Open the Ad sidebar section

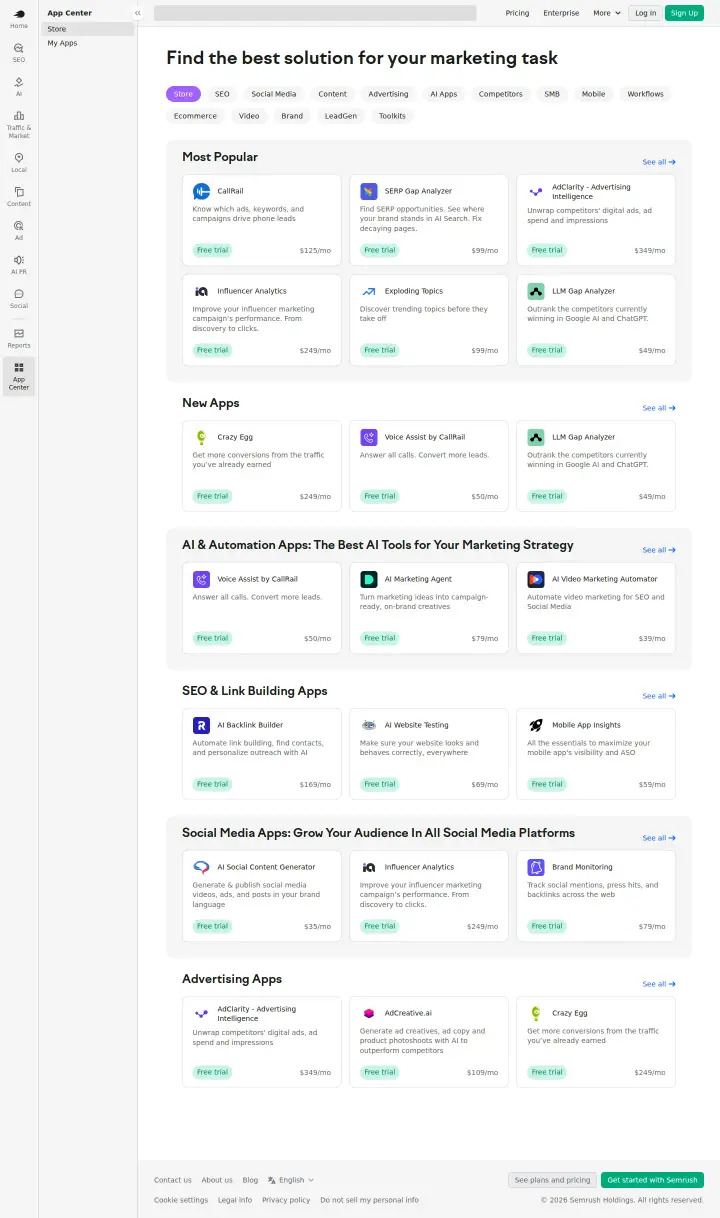(x=19, y=230)
